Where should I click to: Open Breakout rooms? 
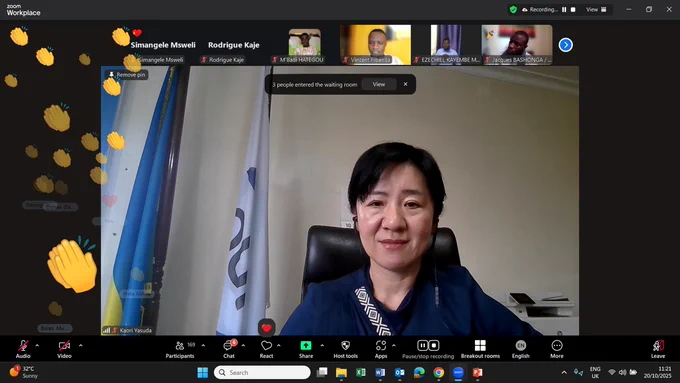(x=480, y=349)
